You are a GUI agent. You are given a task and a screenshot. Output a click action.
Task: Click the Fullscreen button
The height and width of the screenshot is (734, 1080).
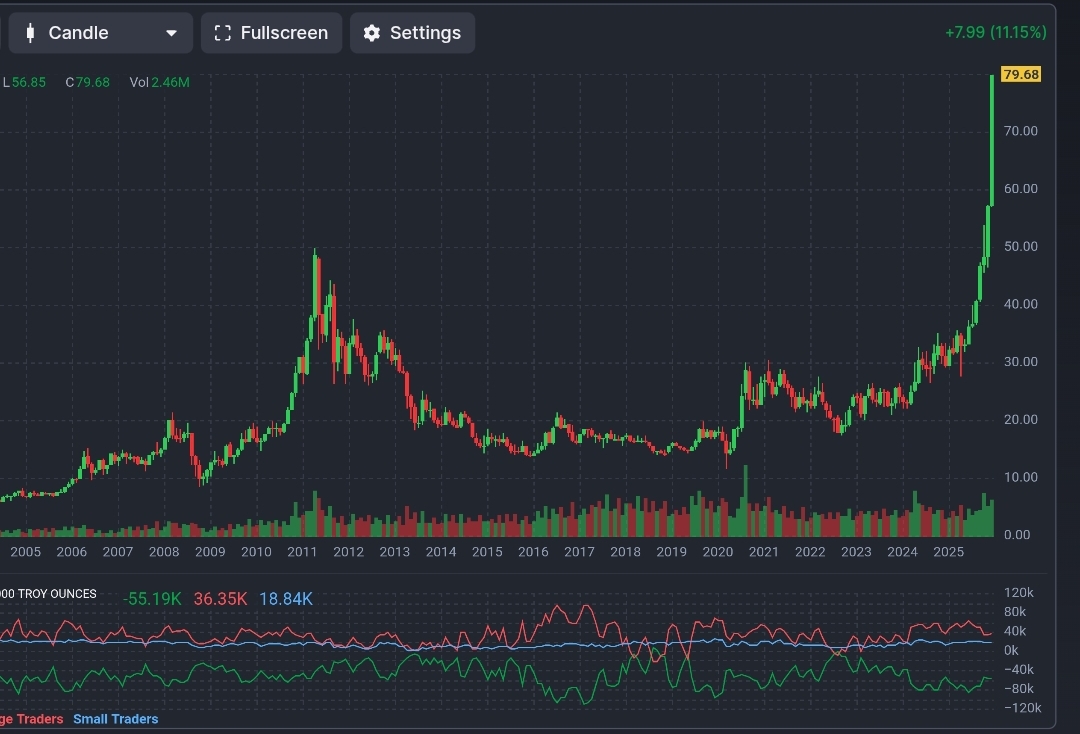point(271,33)
